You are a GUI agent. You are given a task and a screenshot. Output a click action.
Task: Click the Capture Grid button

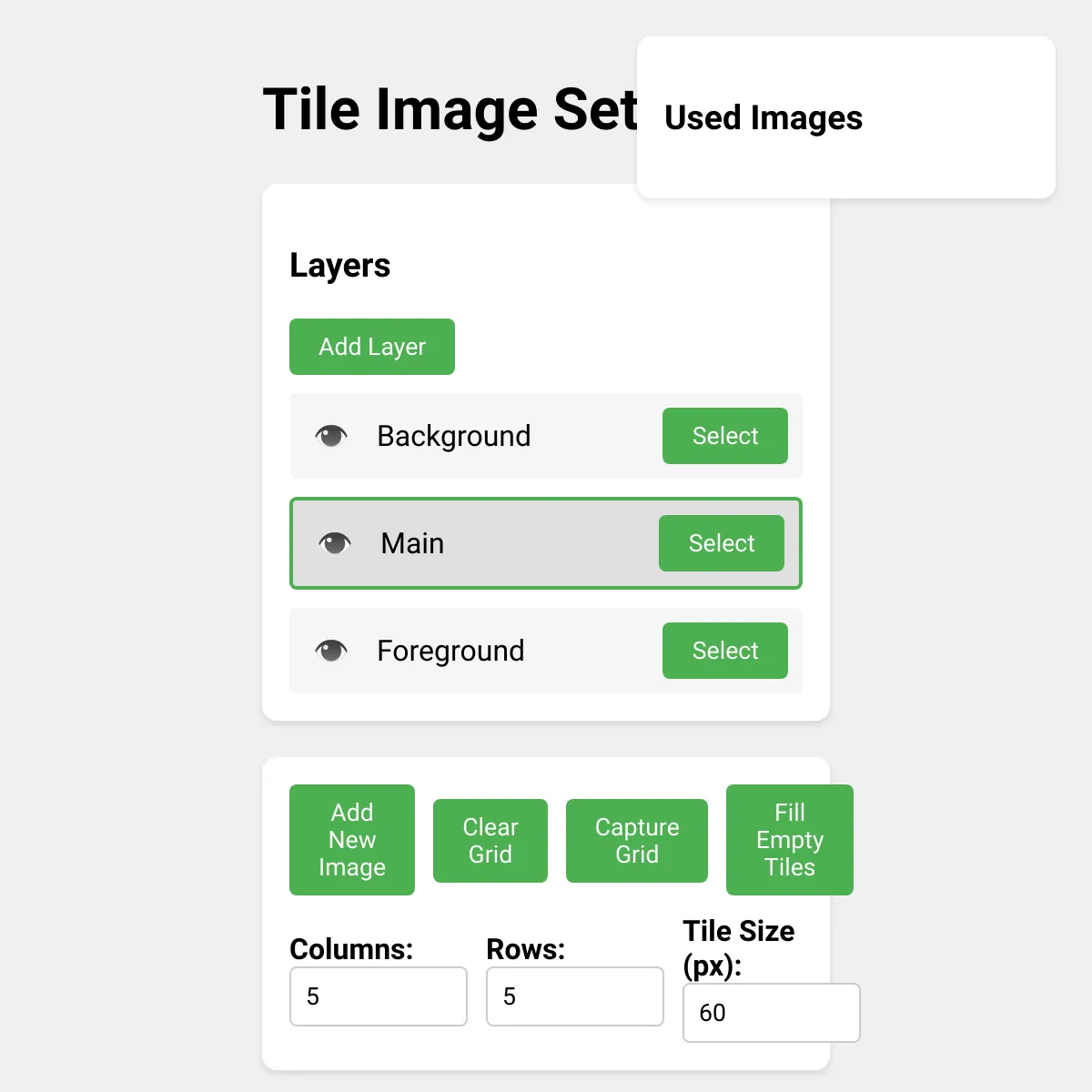637,841
